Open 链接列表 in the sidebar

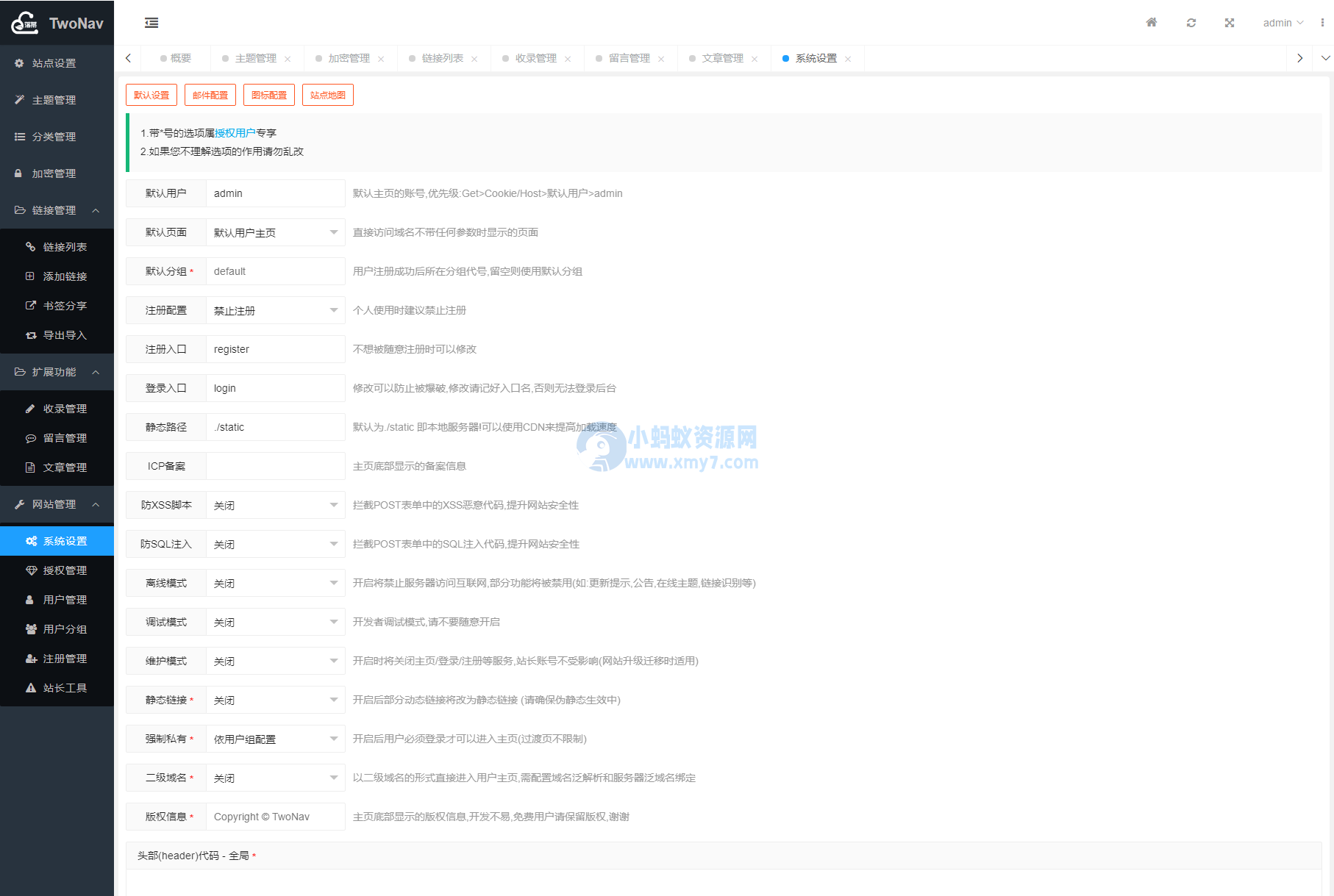point(57,247)
